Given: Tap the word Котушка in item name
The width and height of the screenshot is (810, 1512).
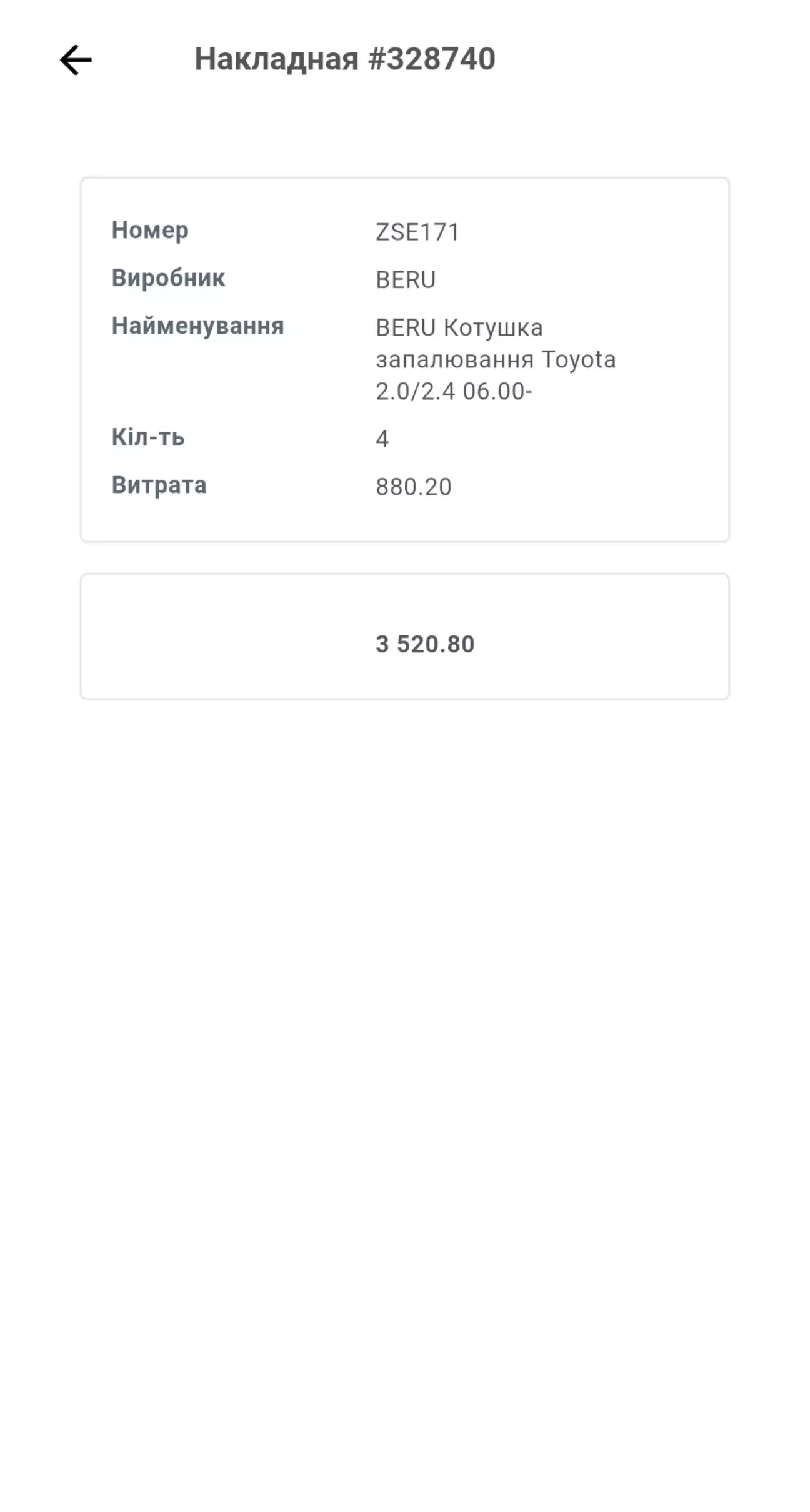Looking at the screenshot, I should [x=493, y=328].
